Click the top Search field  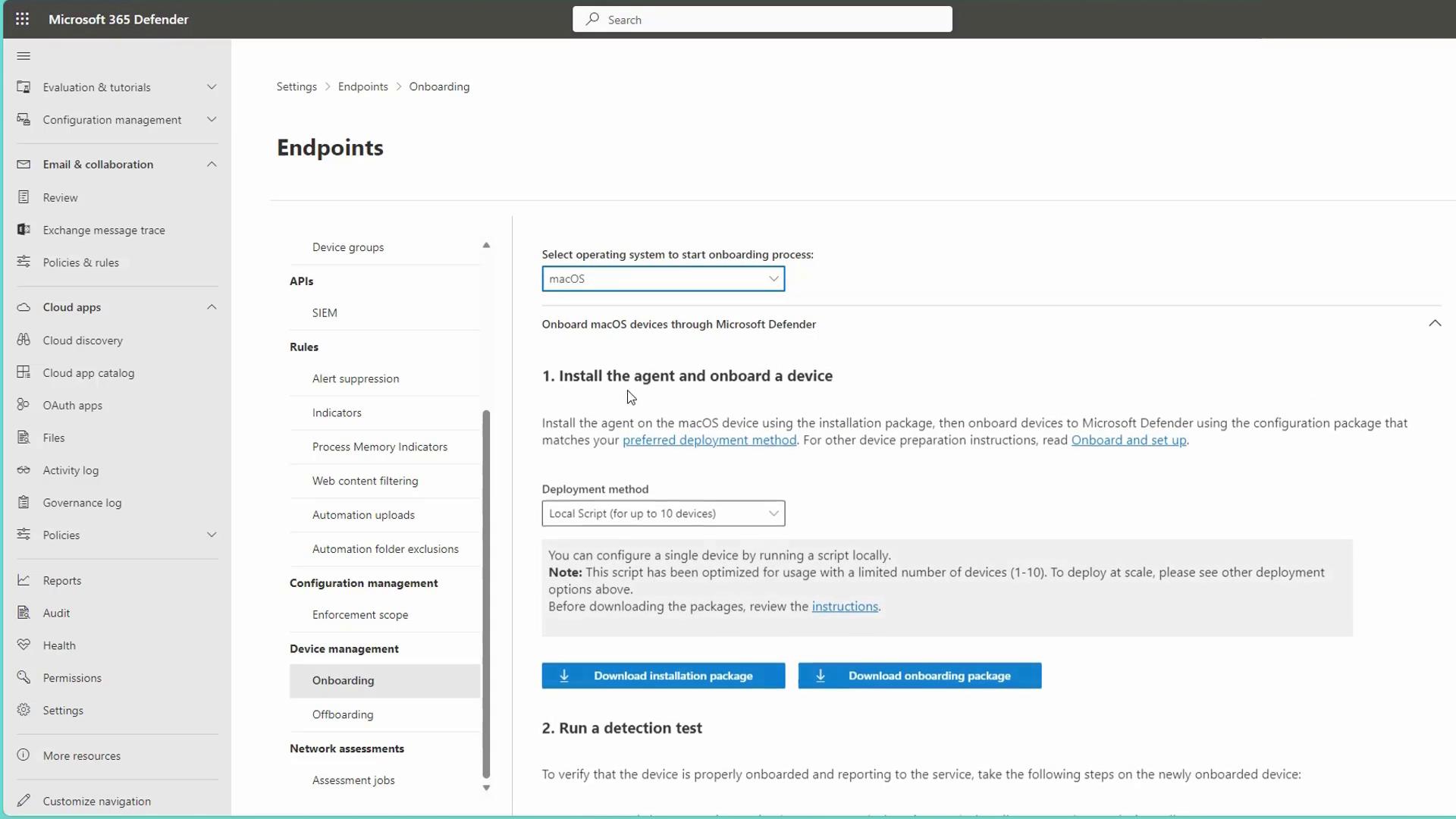[x=762, y=20]
